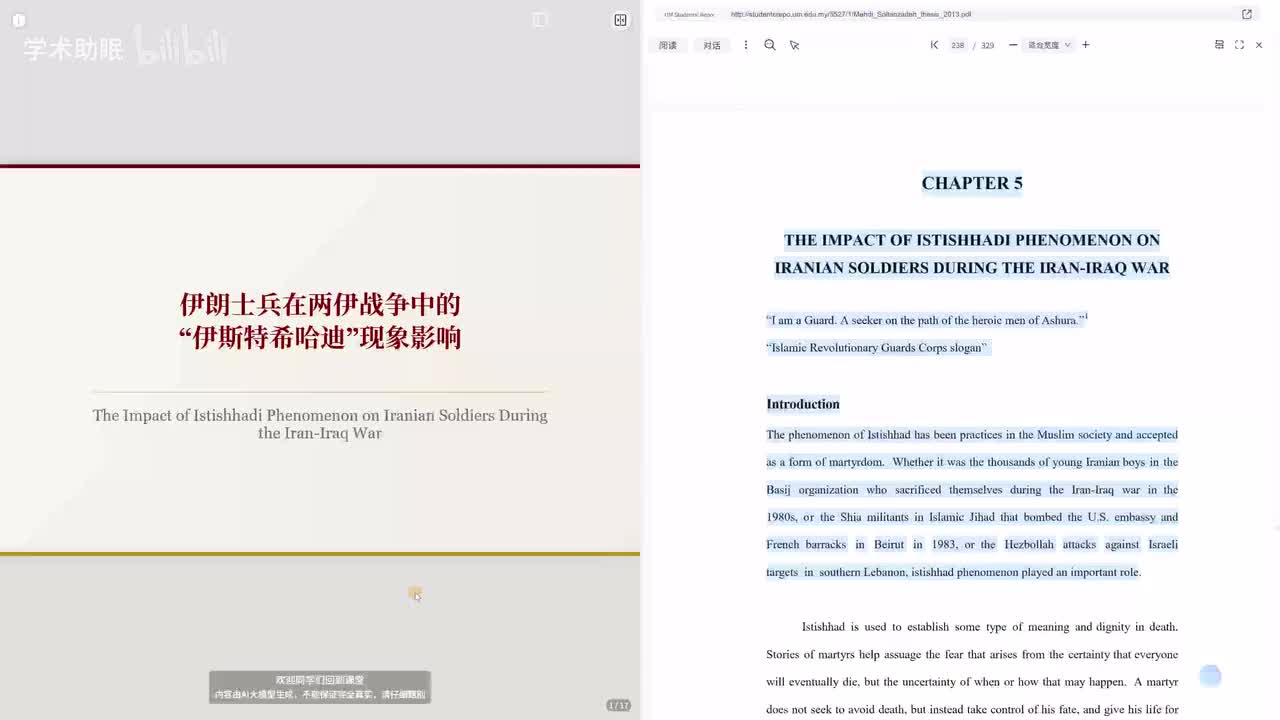Click the faint sidebar panel icon

pos(540,20)
